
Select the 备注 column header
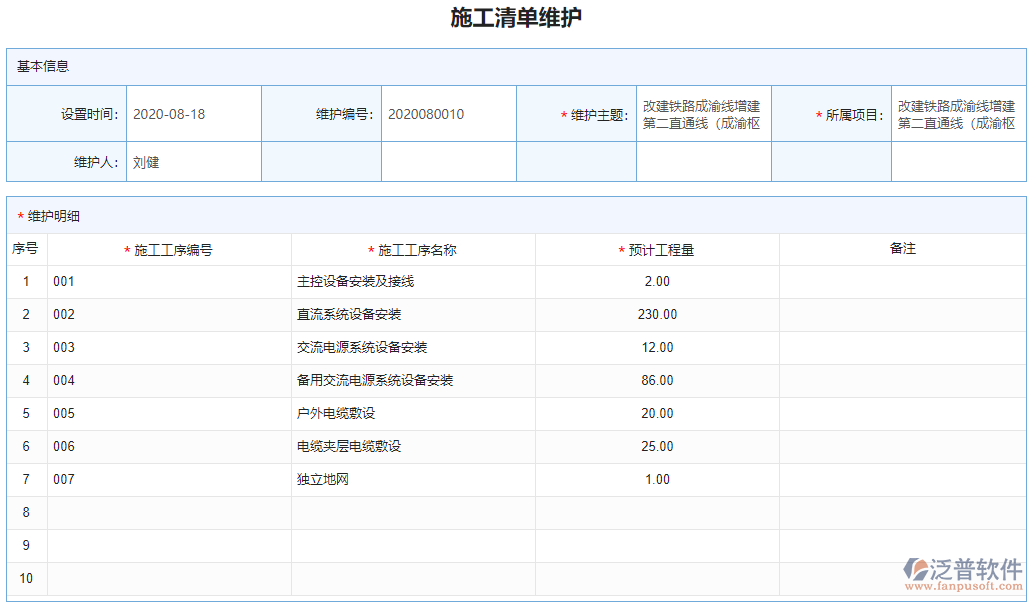point(905,248)
